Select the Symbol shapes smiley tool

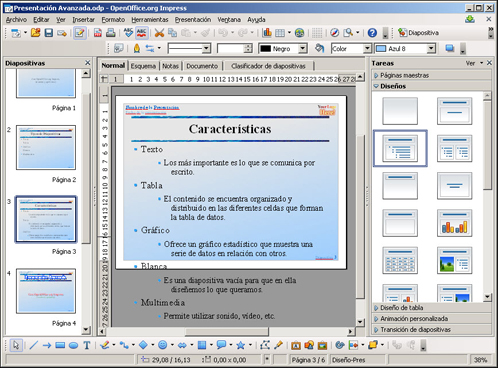tap(163, 345)
